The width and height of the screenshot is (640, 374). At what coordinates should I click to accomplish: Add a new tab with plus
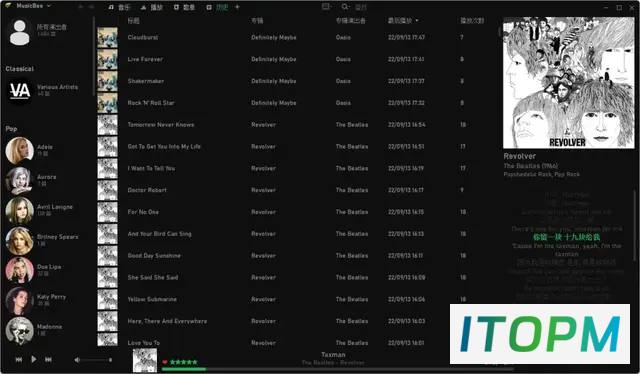237,7
